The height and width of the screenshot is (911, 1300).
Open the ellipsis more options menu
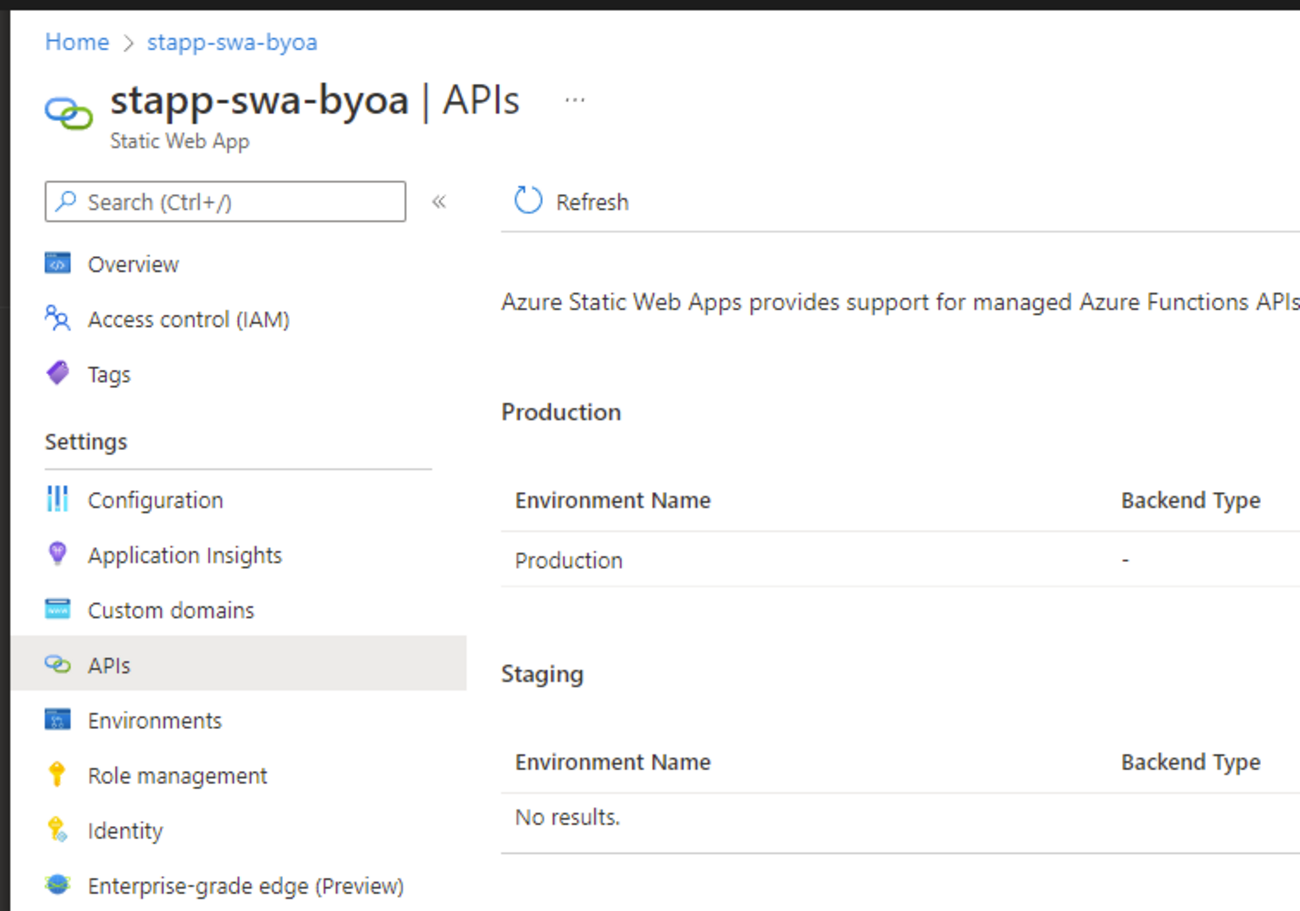pyautogui.click(x=574, y=100)
